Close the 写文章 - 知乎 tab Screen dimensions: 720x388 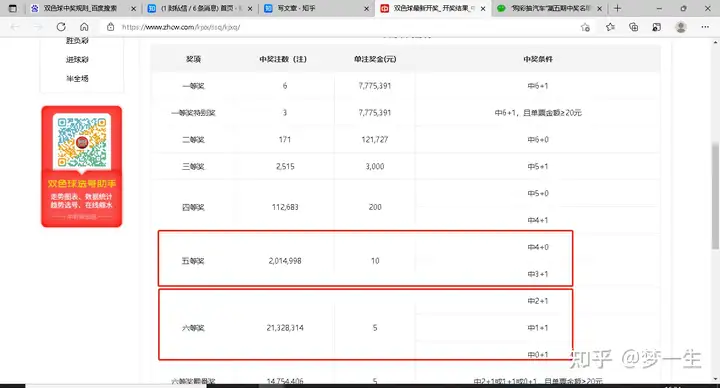366,8
